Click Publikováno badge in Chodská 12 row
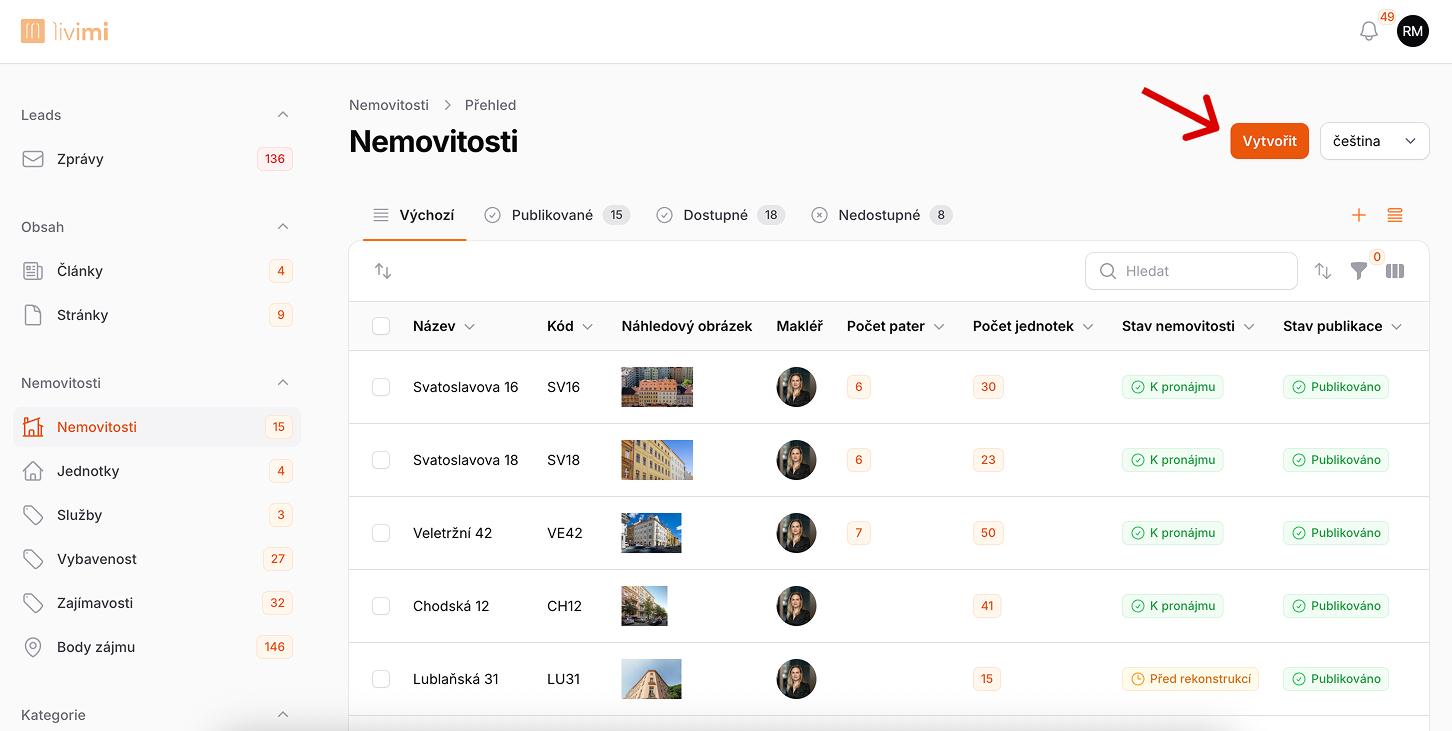The image size is (1452, 731). (1336, 606)
